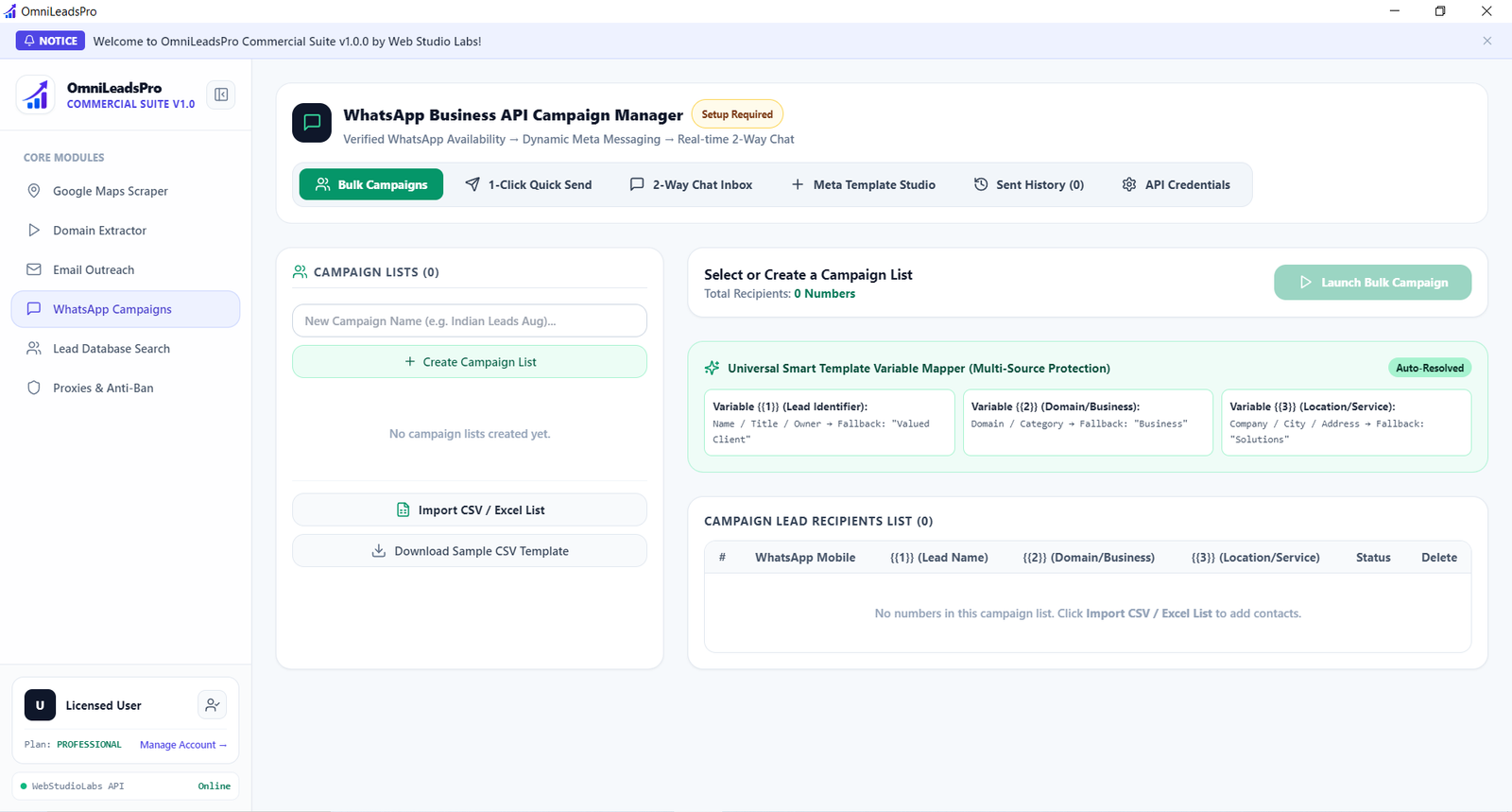
Task: Launch Bulk Campaign
Action: [1372, 283]
